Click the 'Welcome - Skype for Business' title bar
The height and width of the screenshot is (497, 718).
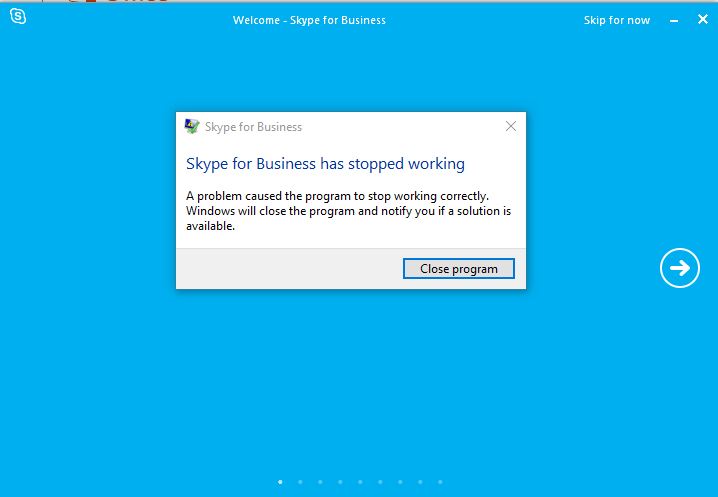click(x=309, y=20)
